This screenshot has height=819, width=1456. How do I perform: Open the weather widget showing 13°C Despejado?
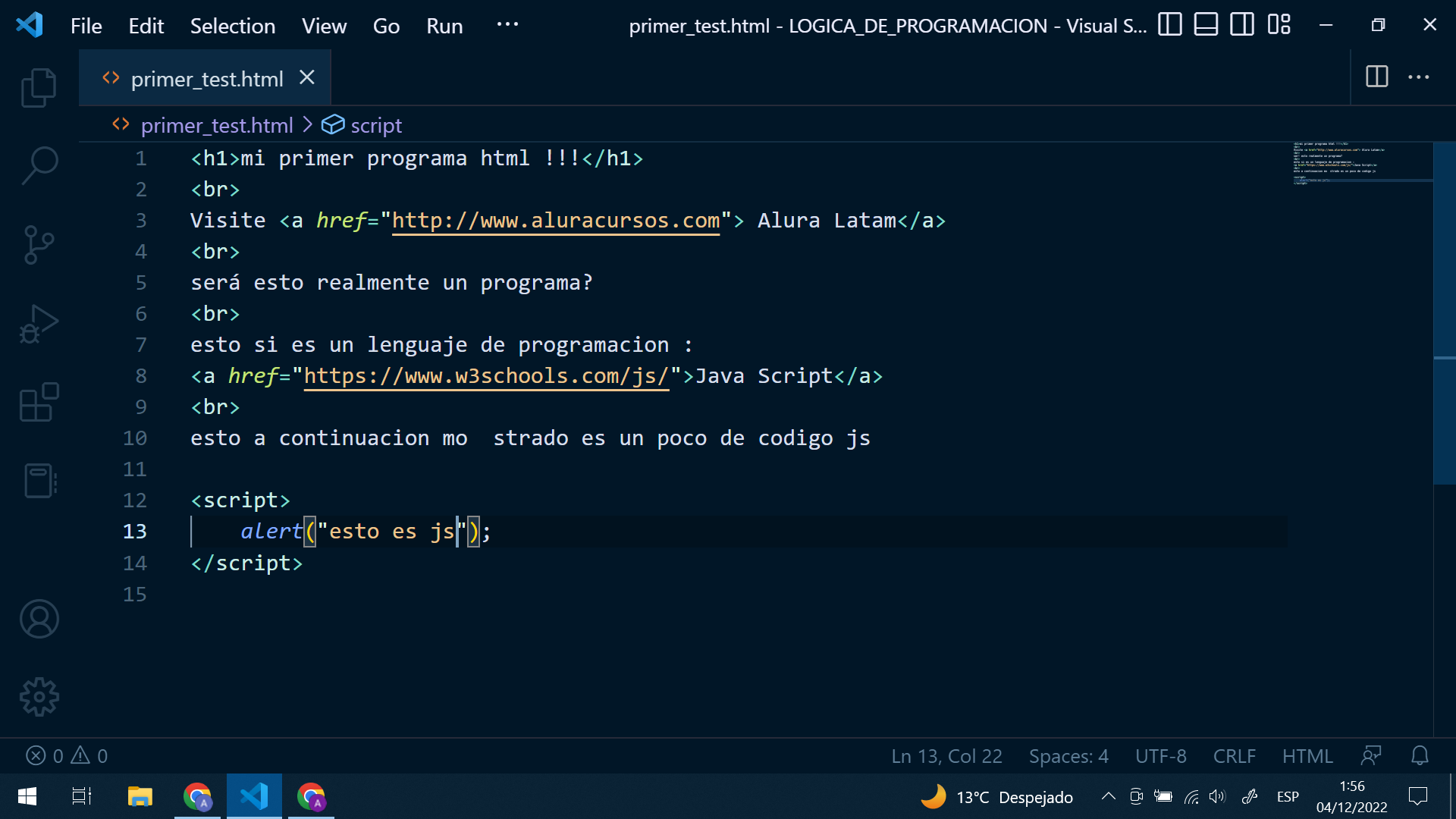(996, 797)
